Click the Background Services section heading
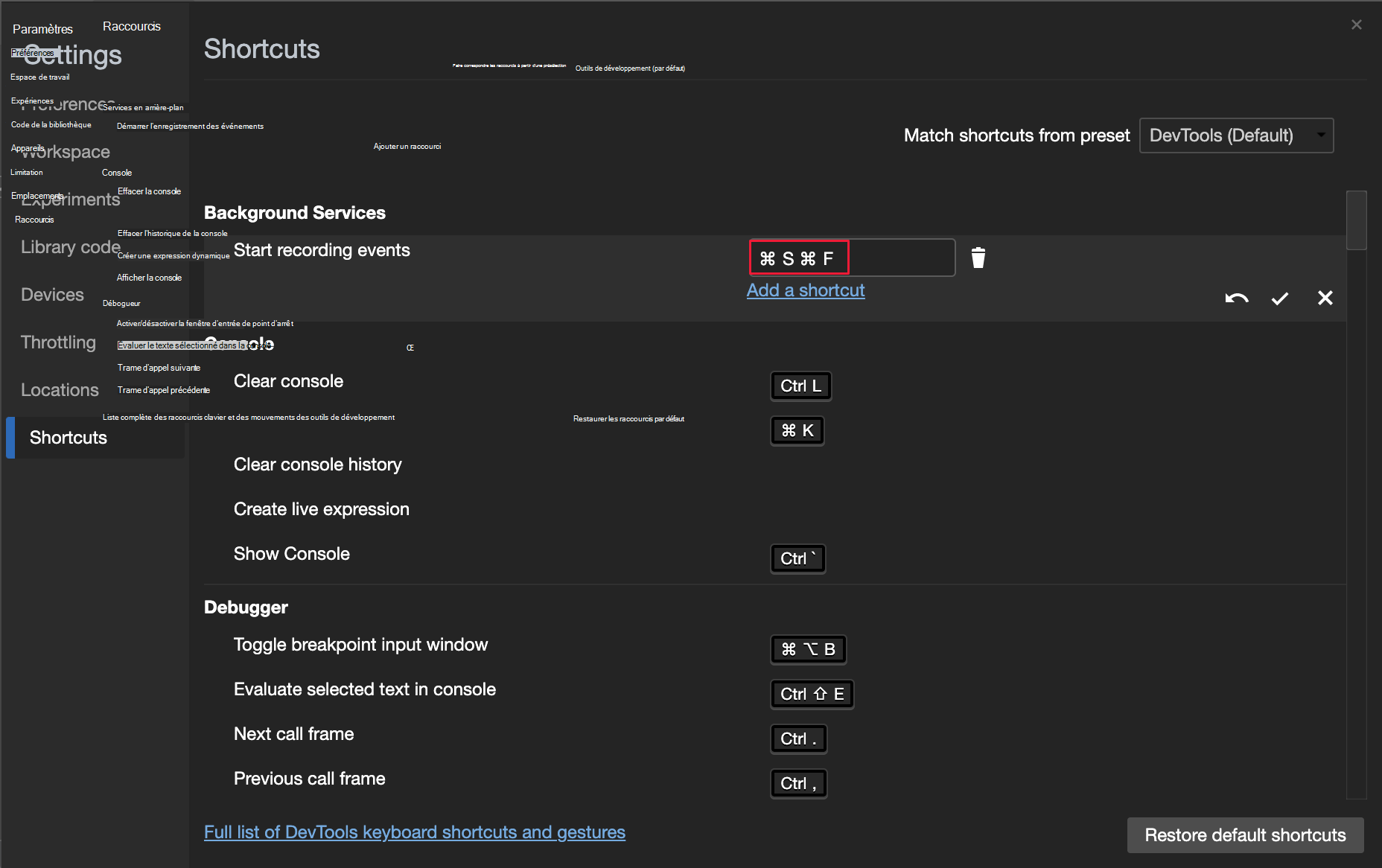1382x868 pixels. click(295, 213)
